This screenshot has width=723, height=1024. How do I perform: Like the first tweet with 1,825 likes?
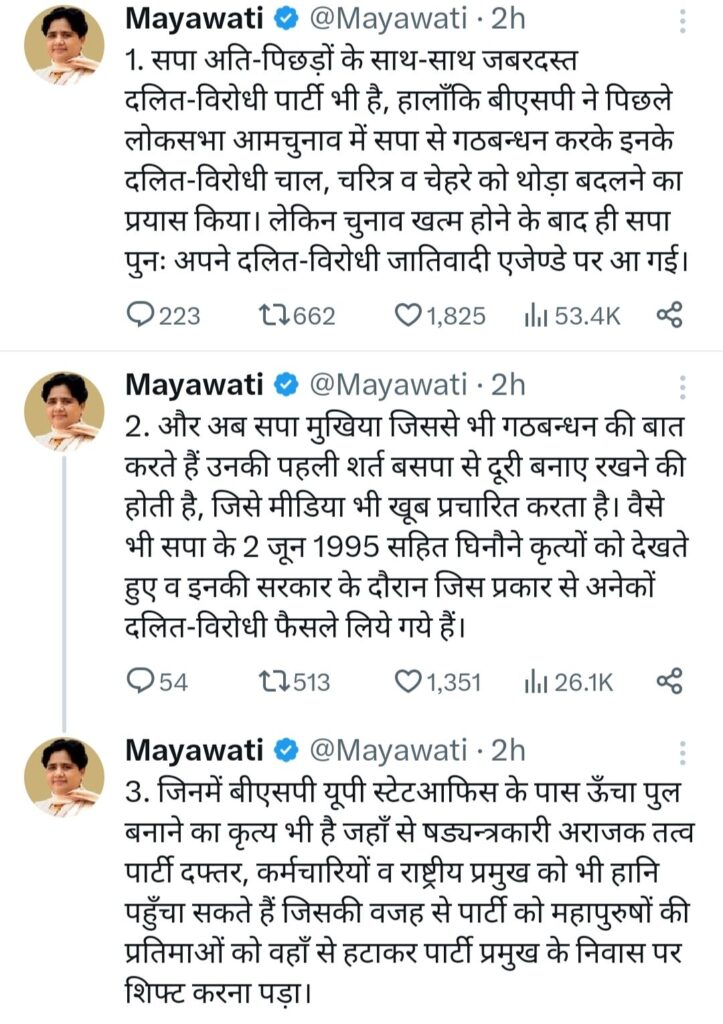click(407, 316)
